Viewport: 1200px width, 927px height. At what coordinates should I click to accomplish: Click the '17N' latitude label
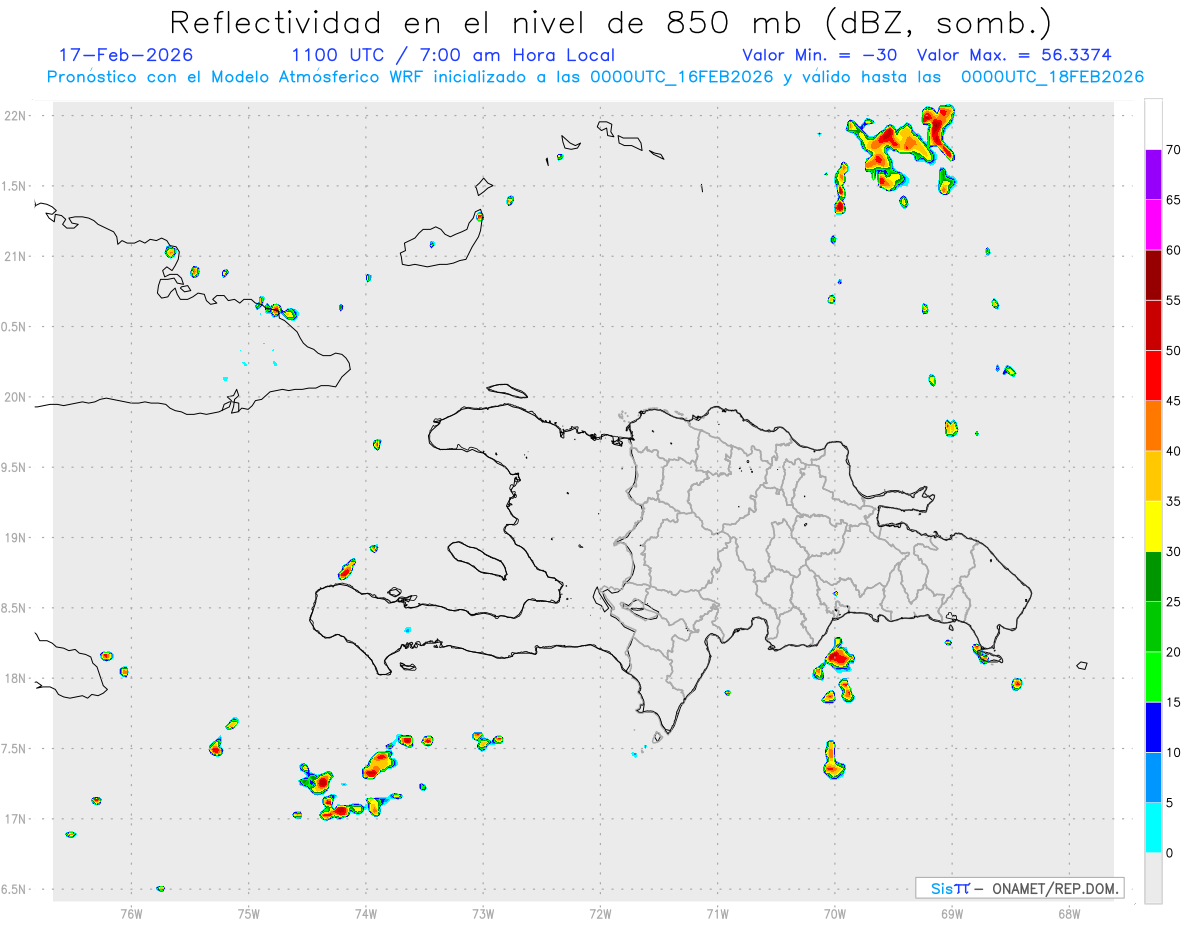click(16, 819)
